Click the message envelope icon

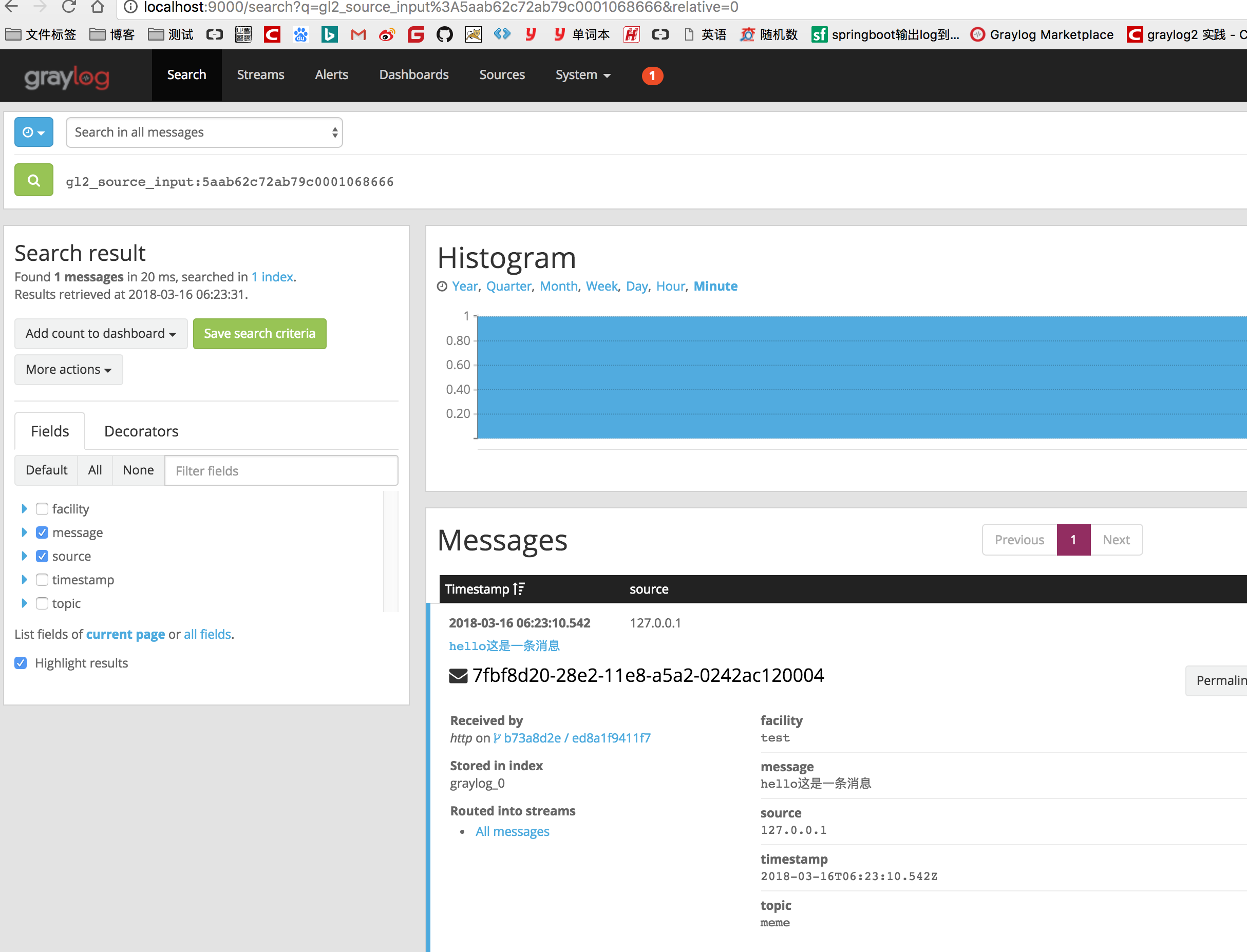458,675
